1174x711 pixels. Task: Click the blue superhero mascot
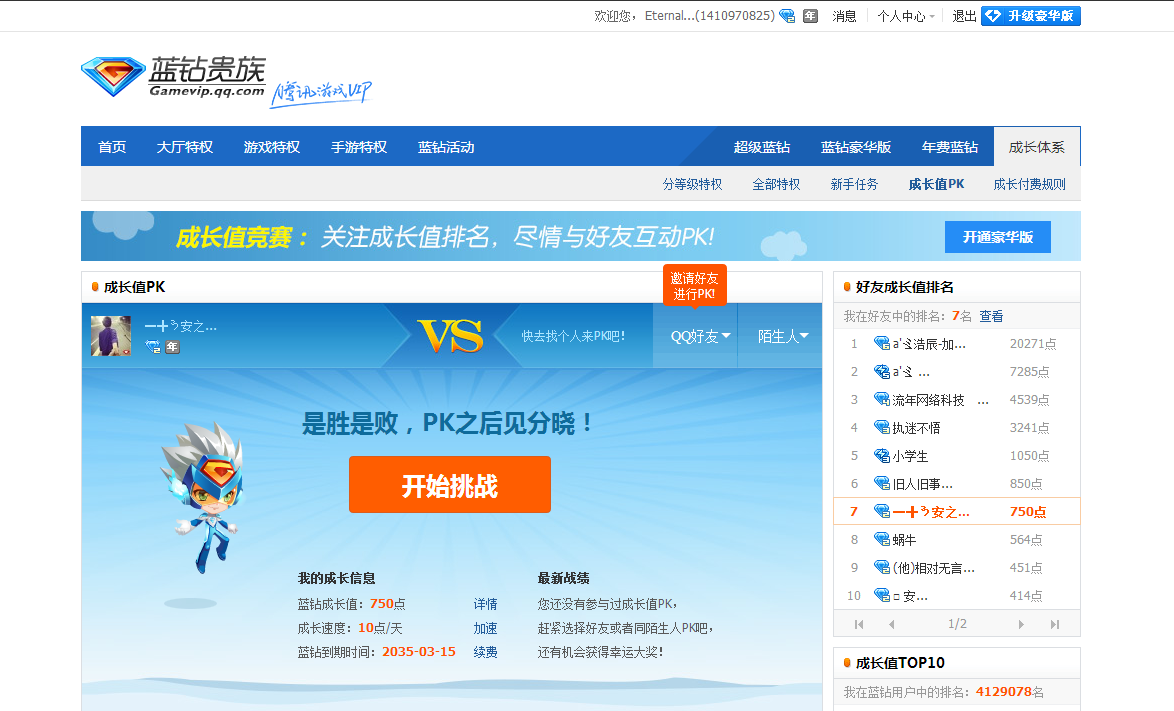[x=204, y=497]
